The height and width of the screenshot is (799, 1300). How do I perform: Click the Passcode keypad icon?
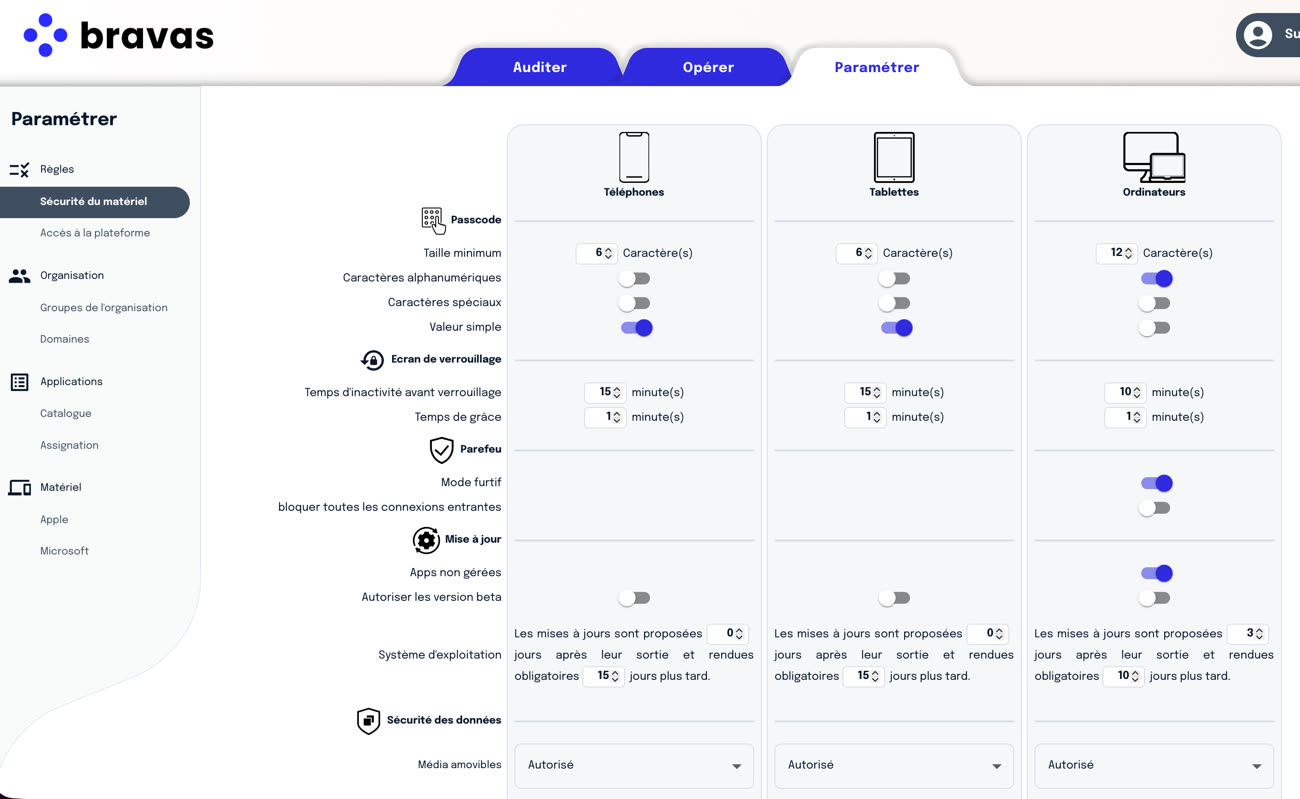coord(432,220)
